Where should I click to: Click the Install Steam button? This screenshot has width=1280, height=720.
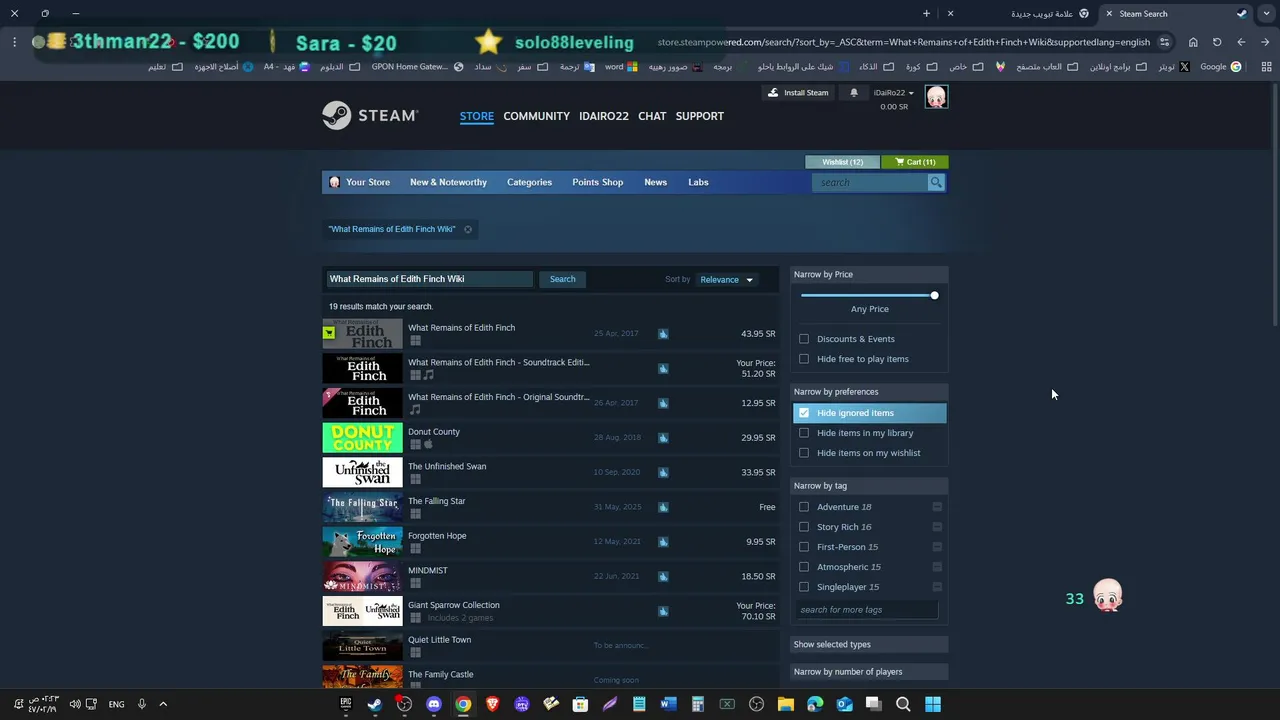pyautogui.click(x=798, y=93)
